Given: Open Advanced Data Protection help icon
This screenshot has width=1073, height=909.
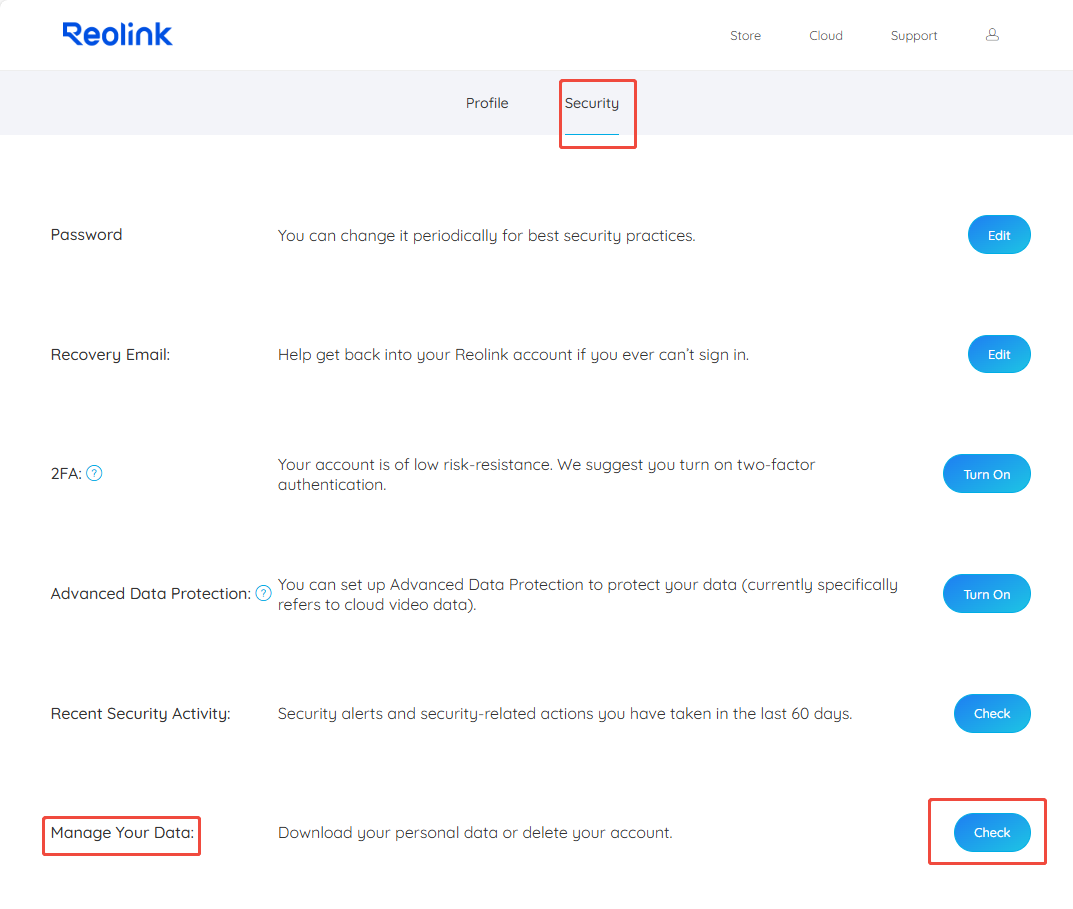Looking at the screenshot, I should [x=263, y=593].
